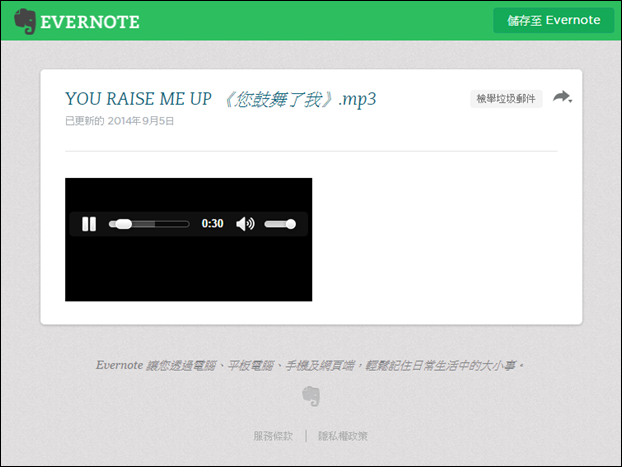This screenshot has width=622, height=467.
Task: Pause the audio playback
Action: tap(89, 224)
